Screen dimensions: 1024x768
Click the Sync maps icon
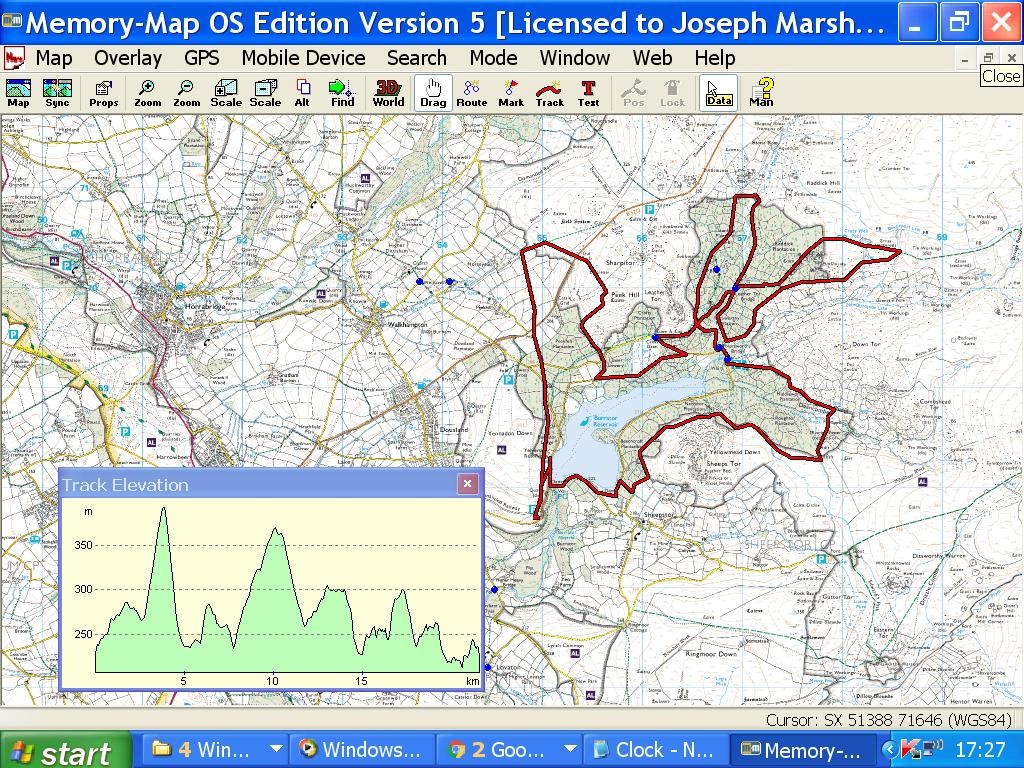57,93
